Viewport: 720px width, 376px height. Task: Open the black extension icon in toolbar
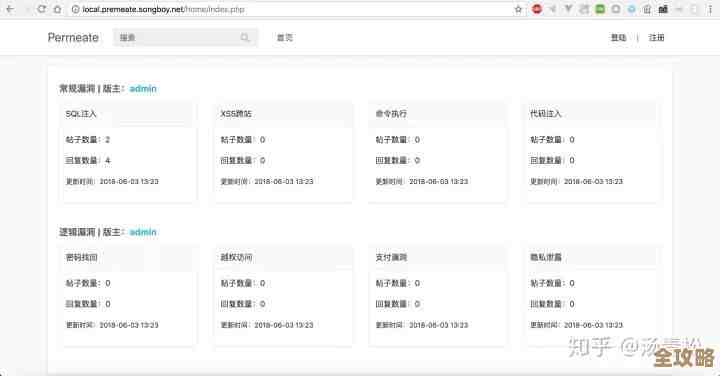click(663, 9)
